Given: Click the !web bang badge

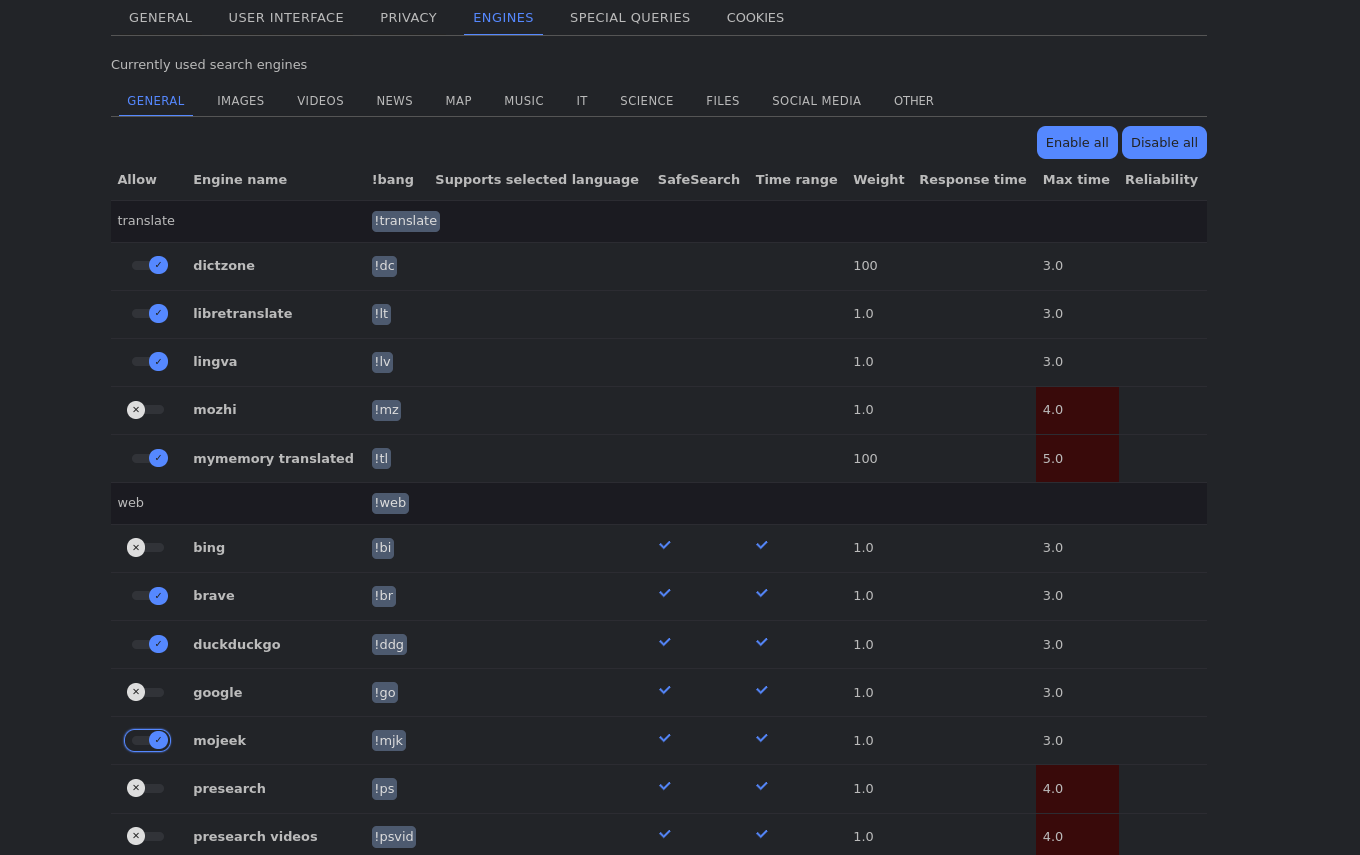Looking at the screenshot, I should pos(390,503).
